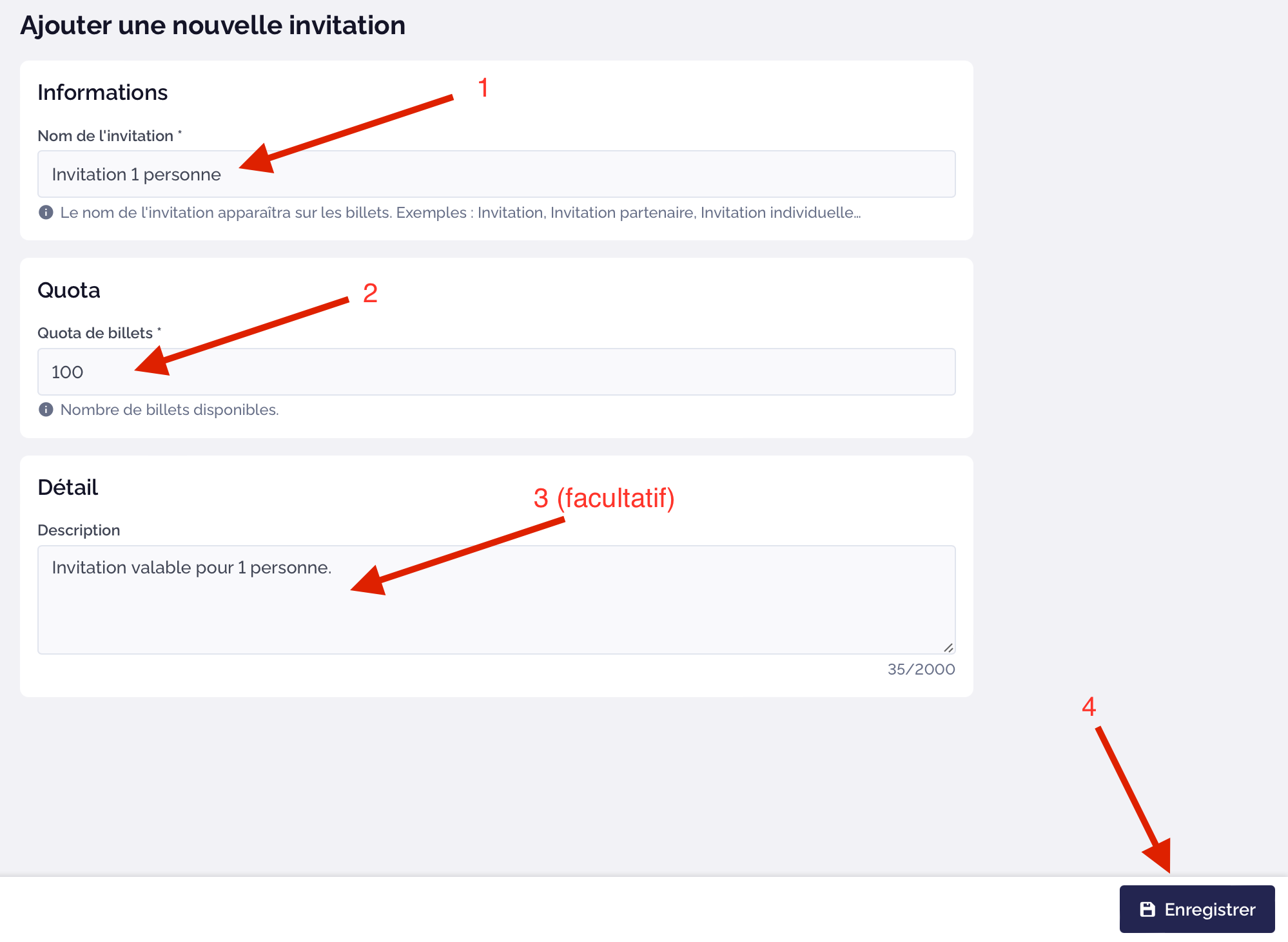Click the 35/2000 character counter

[921, 669]
